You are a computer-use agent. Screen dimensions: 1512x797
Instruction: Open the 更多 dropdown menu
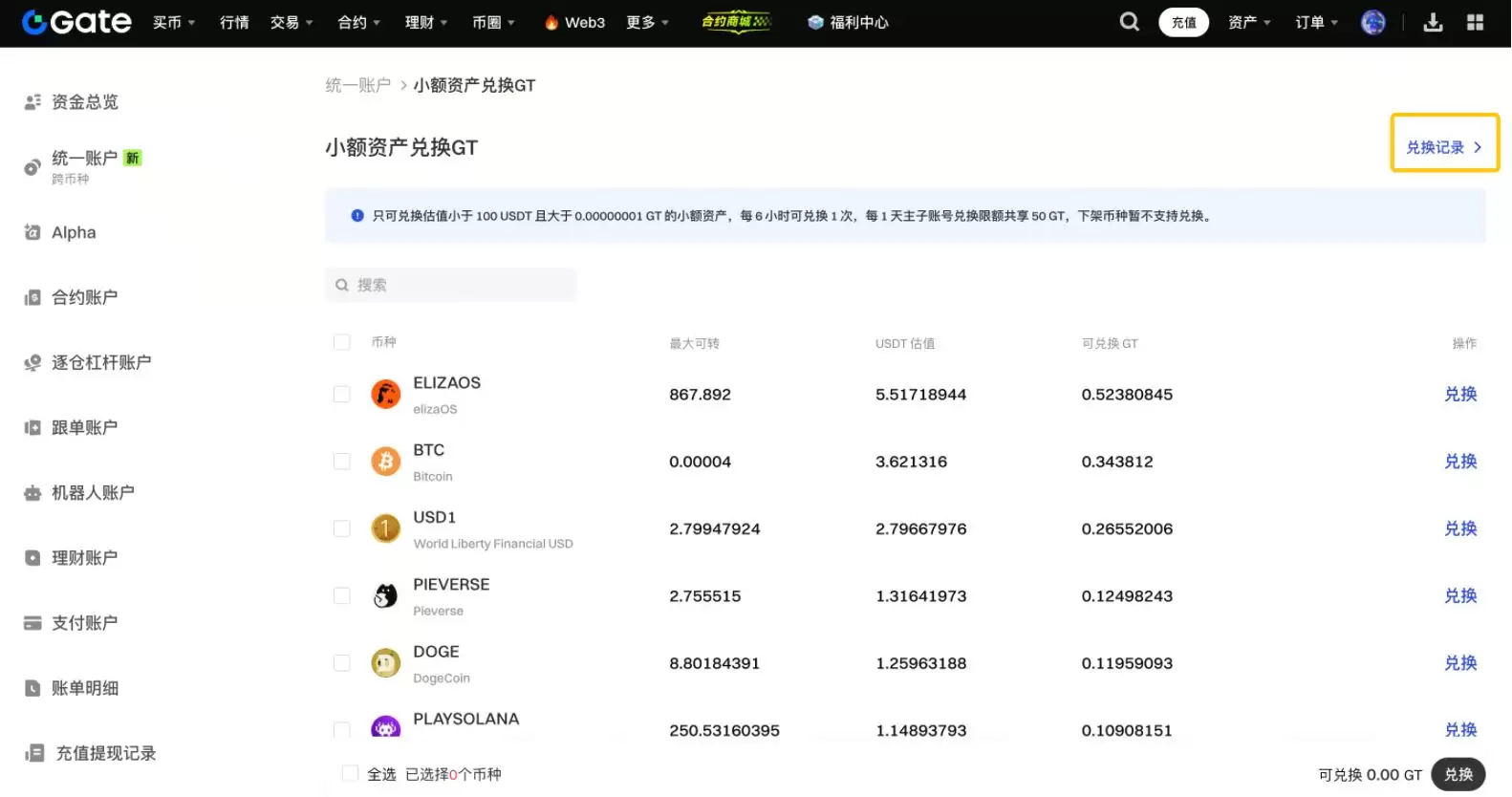(647, 22)
